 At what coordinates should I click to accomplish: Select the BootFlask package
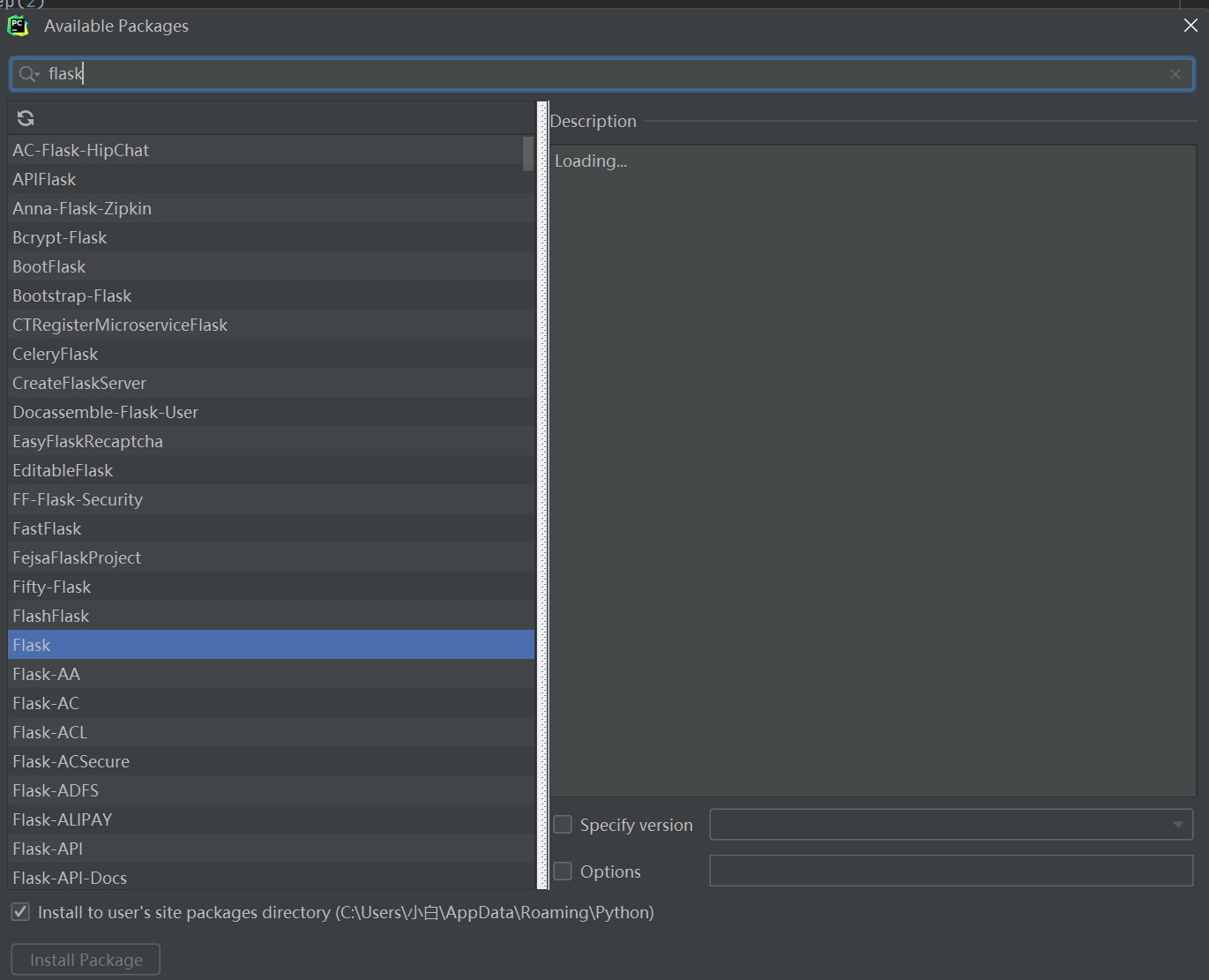point(271,266)
